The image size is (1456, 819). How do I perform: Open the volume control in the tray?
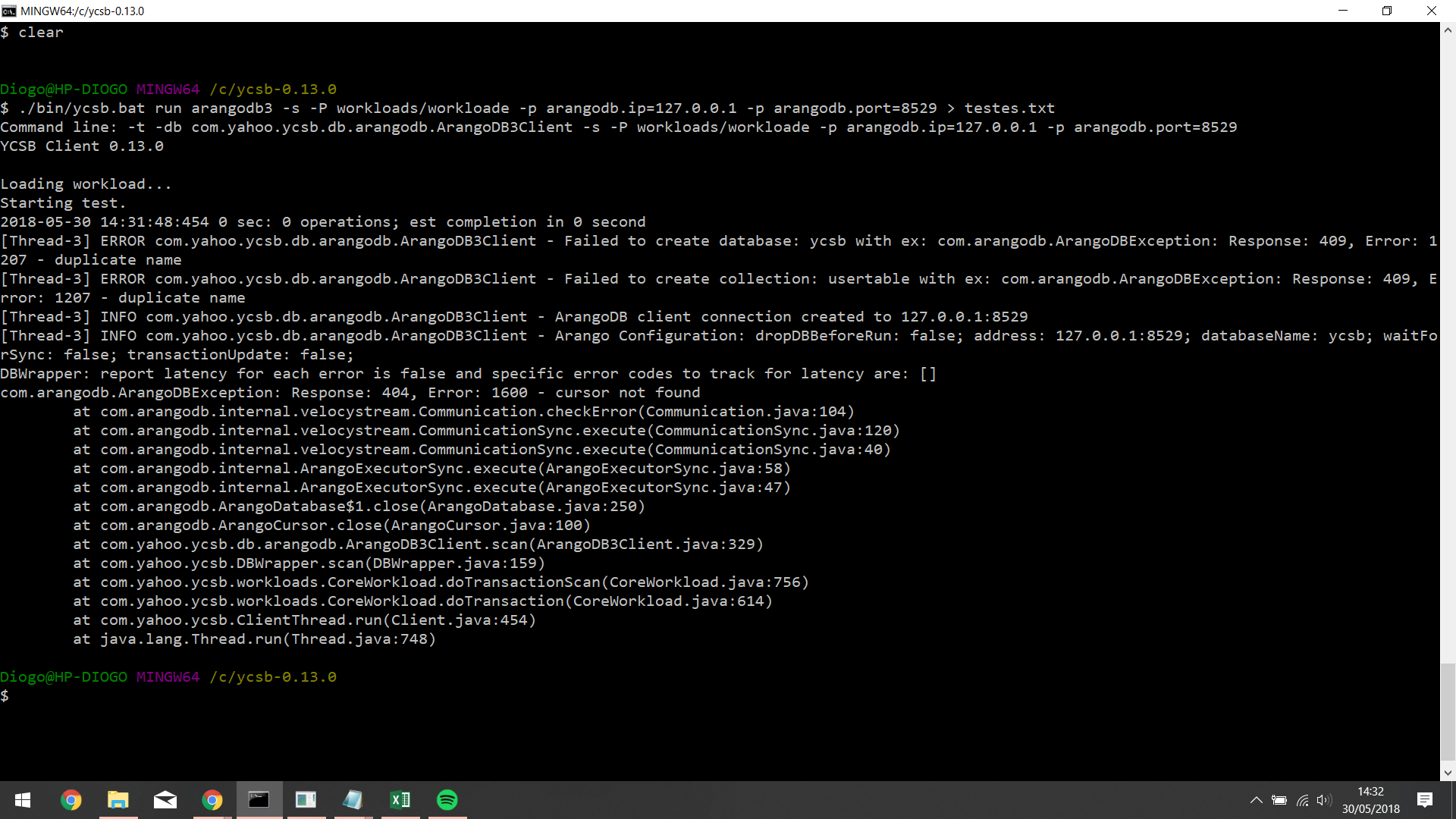[1325, 800]
